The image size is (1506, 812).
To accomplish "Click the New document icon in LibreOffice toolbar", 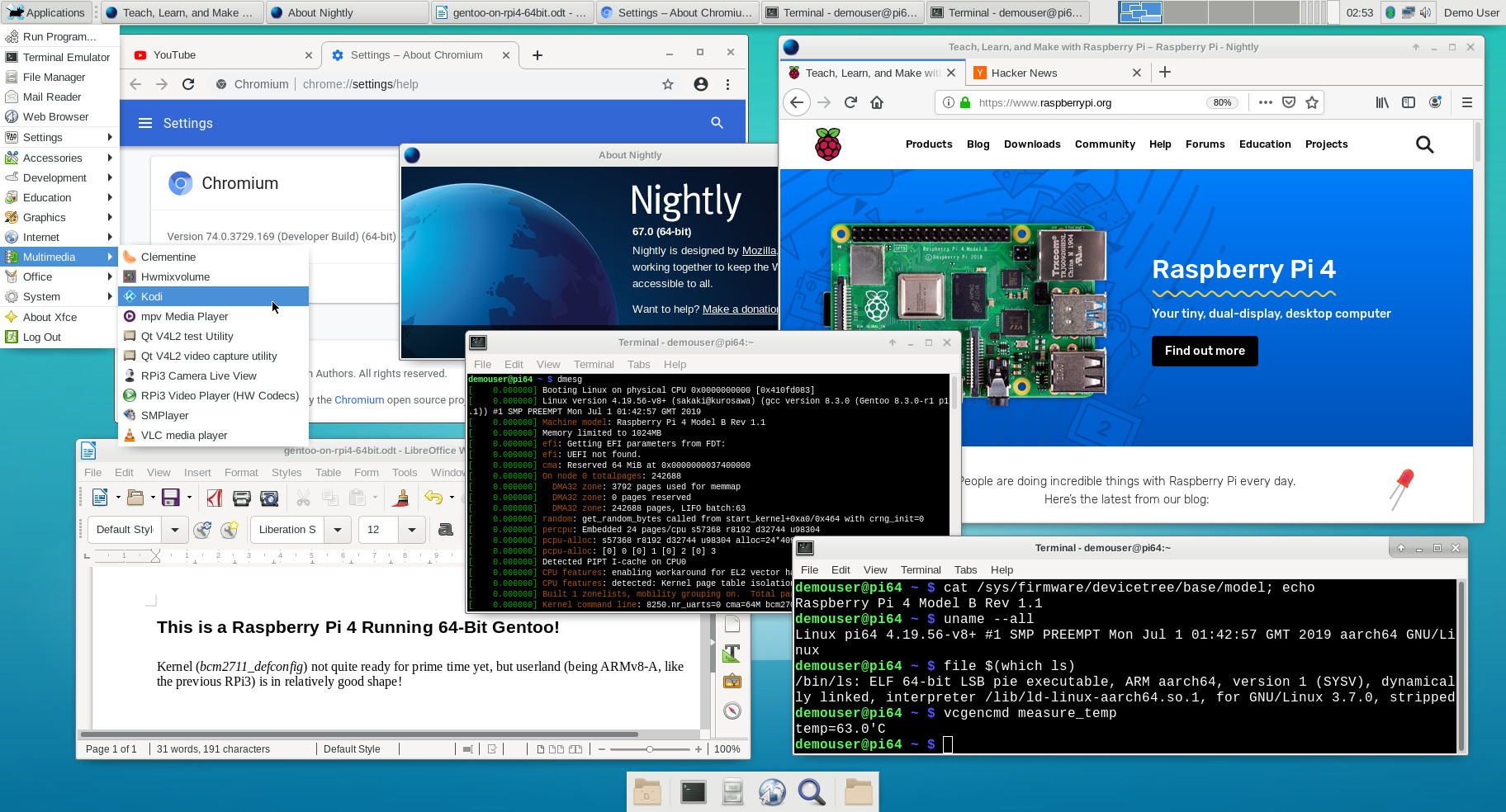I will [x=100, y=497].
